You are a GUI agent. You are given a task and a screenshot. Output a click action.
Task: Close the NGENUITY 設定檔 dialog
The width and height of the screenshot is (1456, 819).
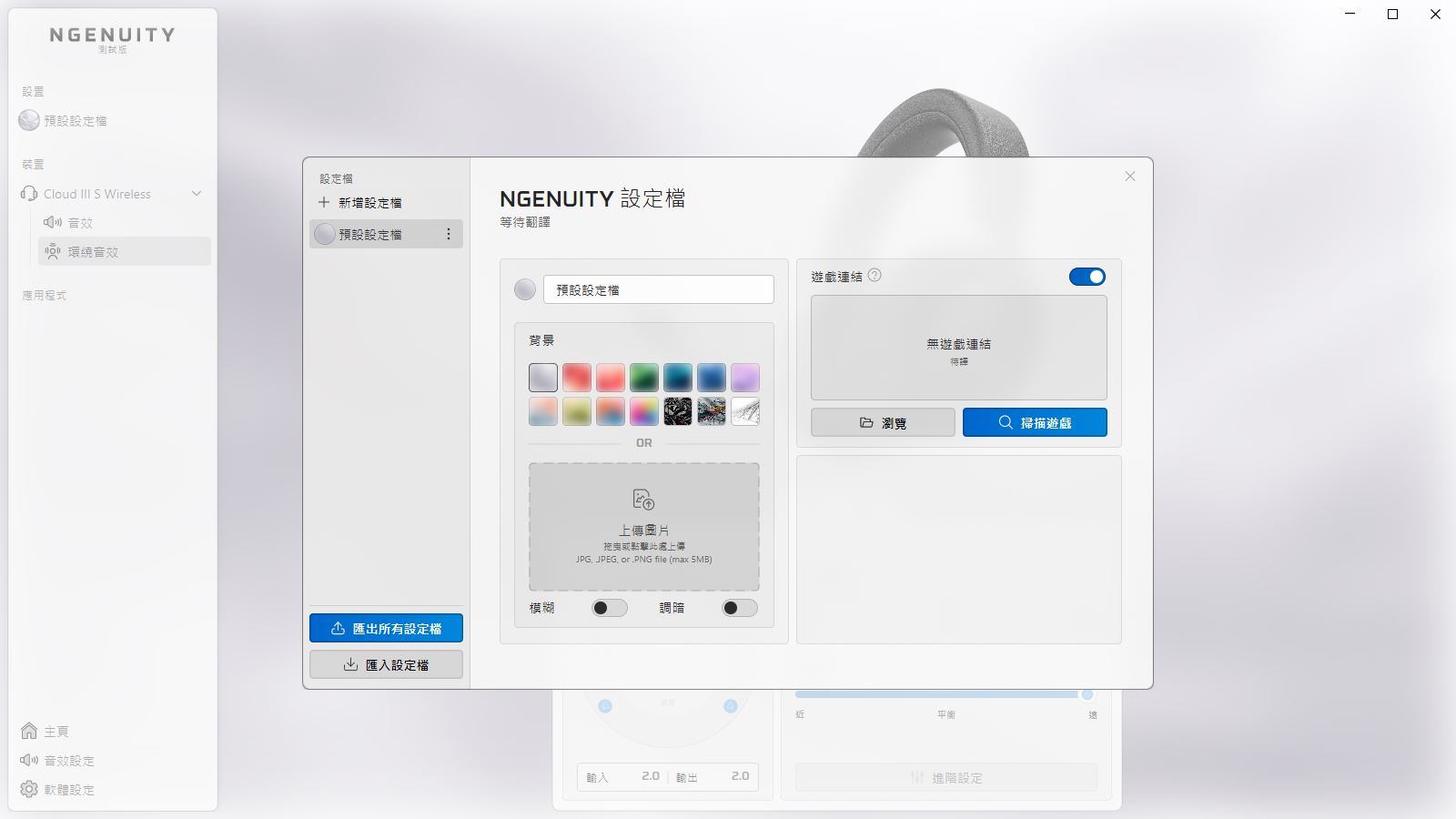click(1130, 177)
